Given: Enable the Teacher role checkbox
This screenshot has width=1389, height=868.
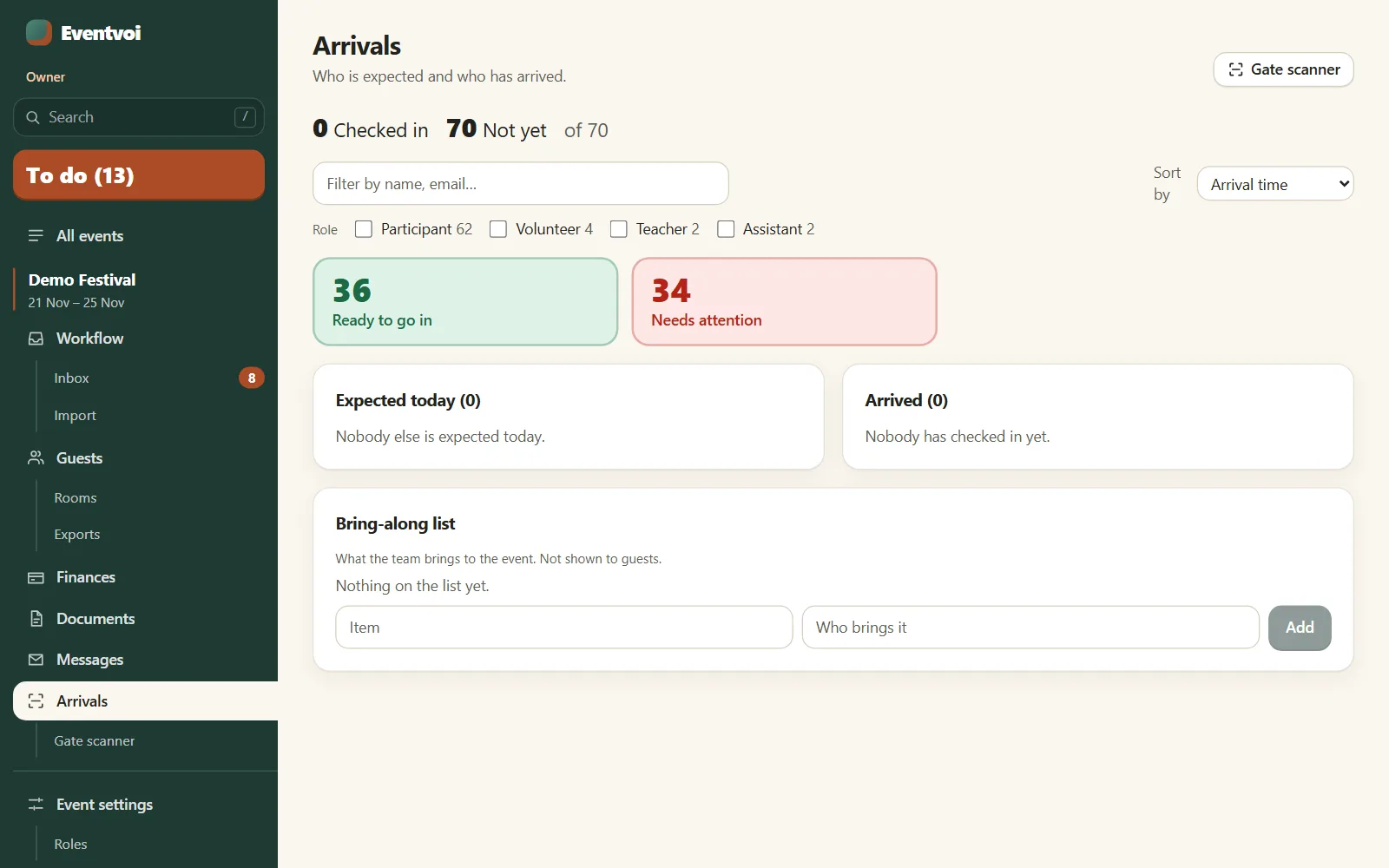Looking at the screenshot, I should point(619,229).
